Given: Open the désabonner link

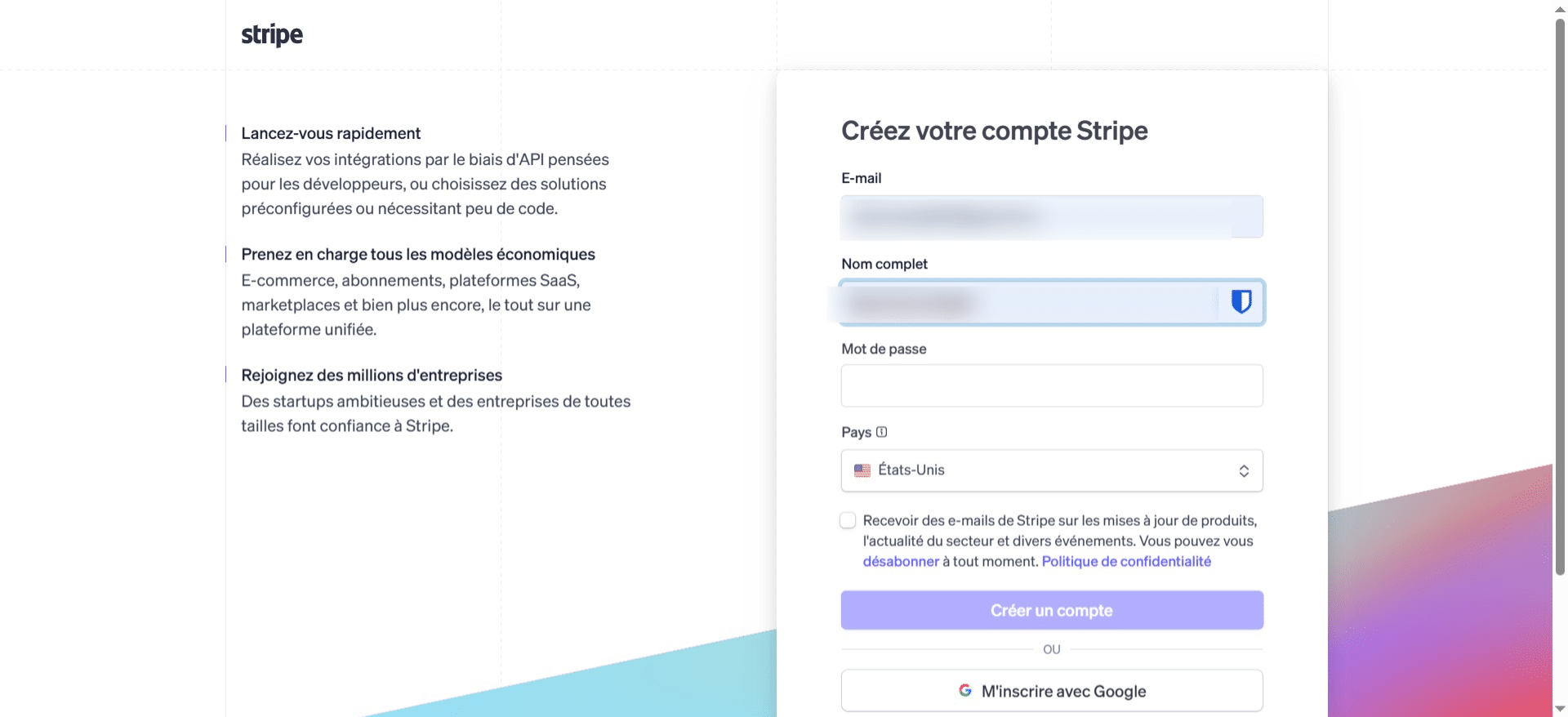Looking at the screenshot, I should point(901,562).
